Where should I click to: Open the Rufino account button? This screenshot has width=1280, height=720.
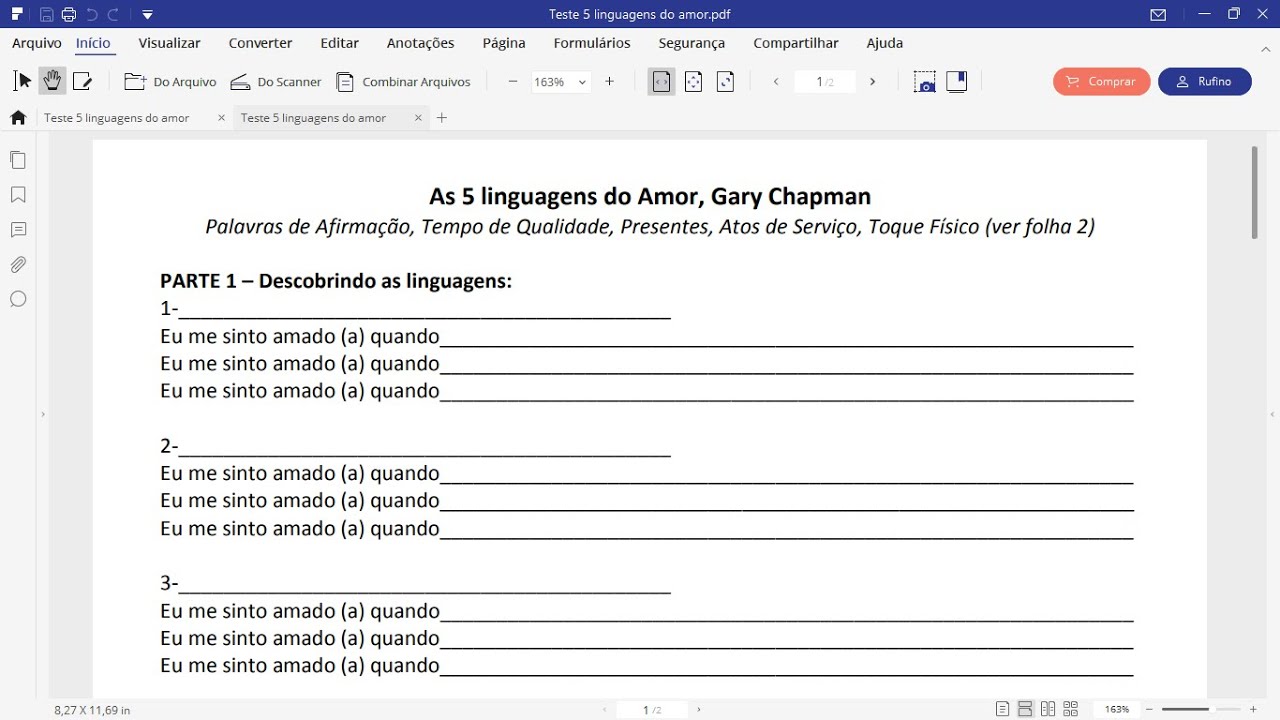(1205, 82)
